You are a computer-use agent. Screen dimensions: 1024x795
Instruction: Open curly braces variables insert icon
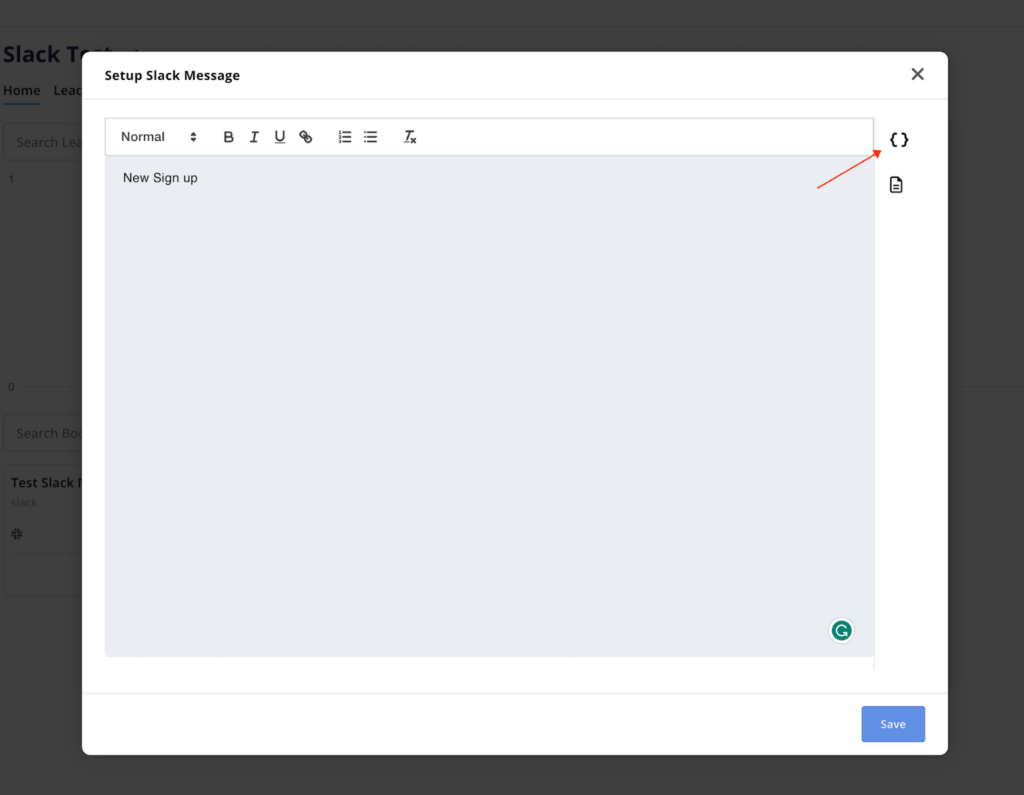899,139
